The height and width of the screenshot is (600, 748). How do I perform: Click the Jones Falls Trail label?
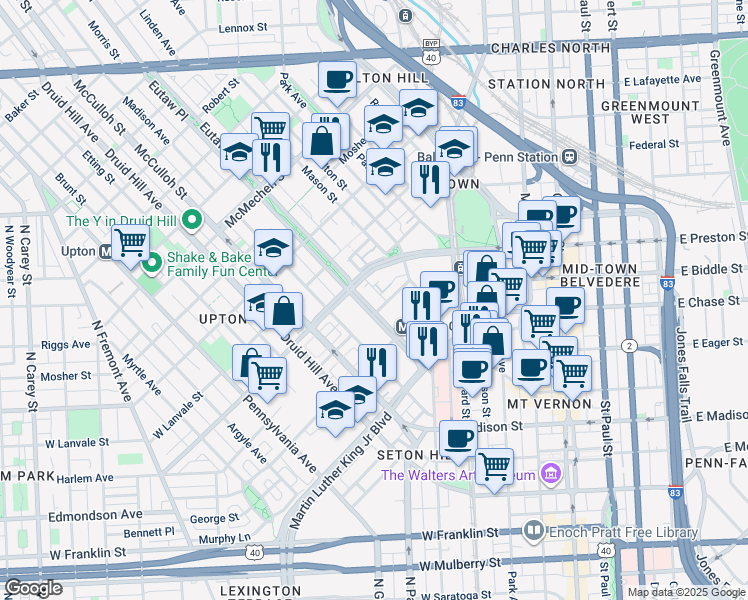point(683,375)
